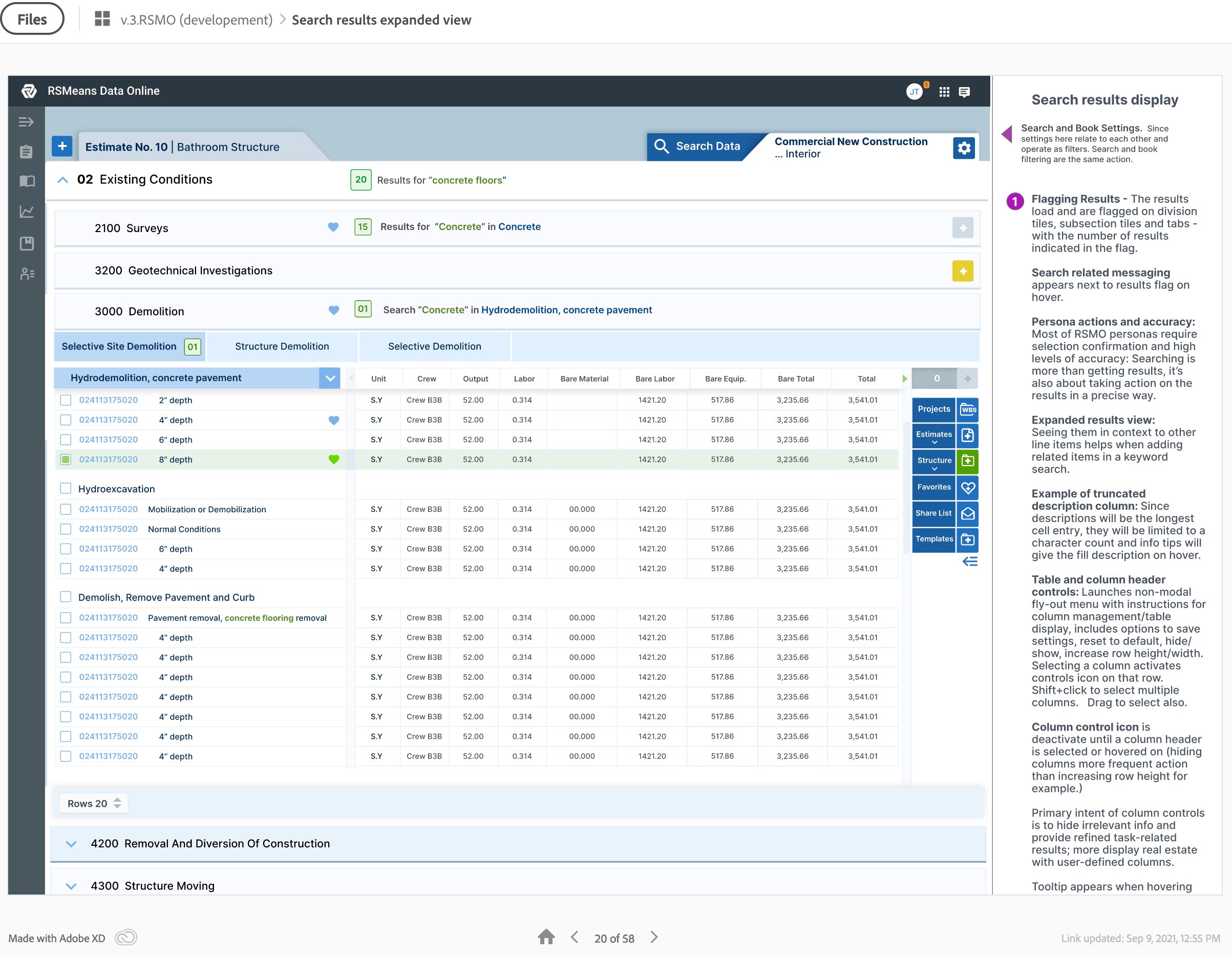The image size is (1232, 957).
Task: Click the Share List envelope icon
Action: coord(967,513)
